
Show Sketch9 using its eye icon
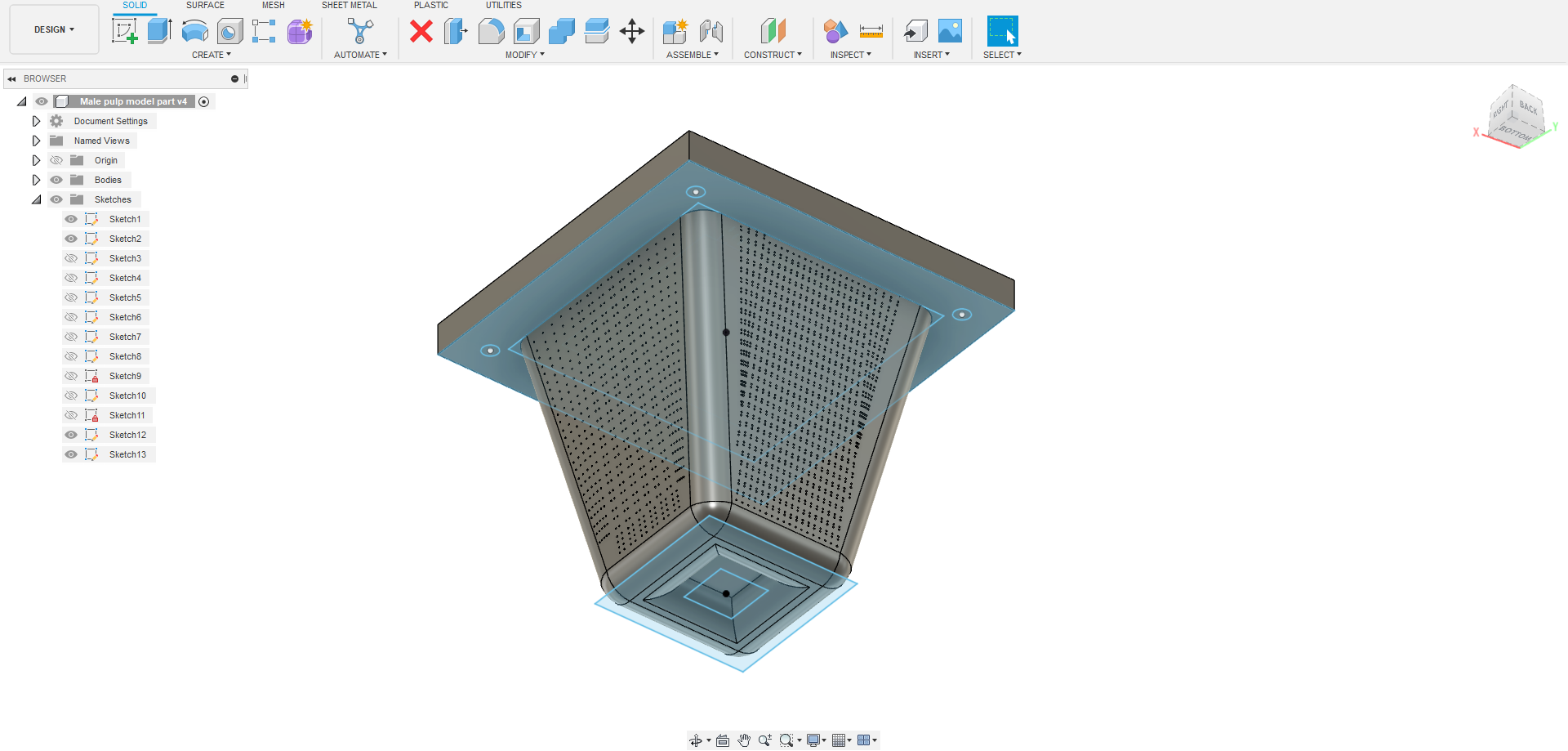click(x=71, y=376)
